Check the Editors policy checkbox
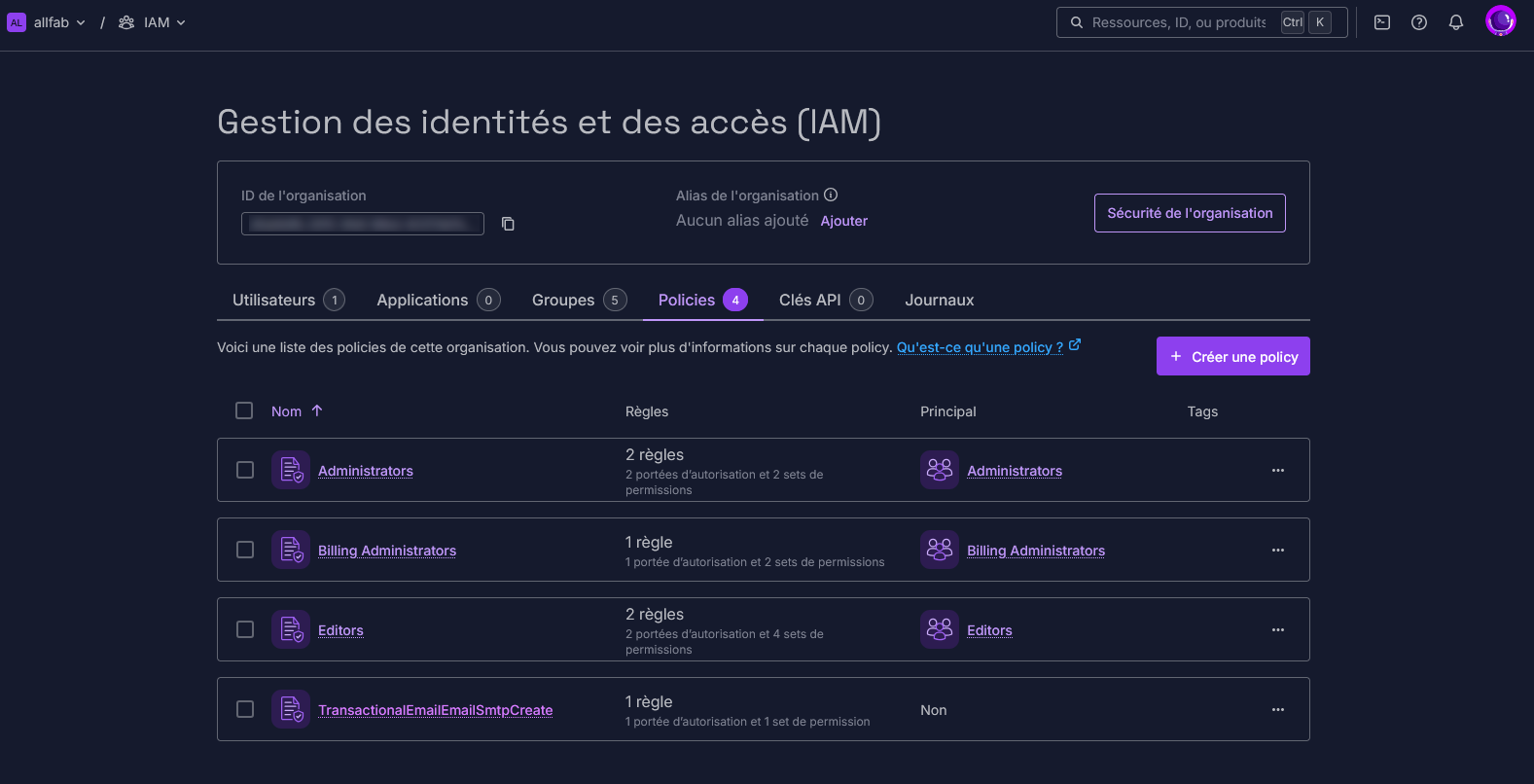Image resolution: width=1534 pixels, height=784 pixels. [x=245, y=629]
